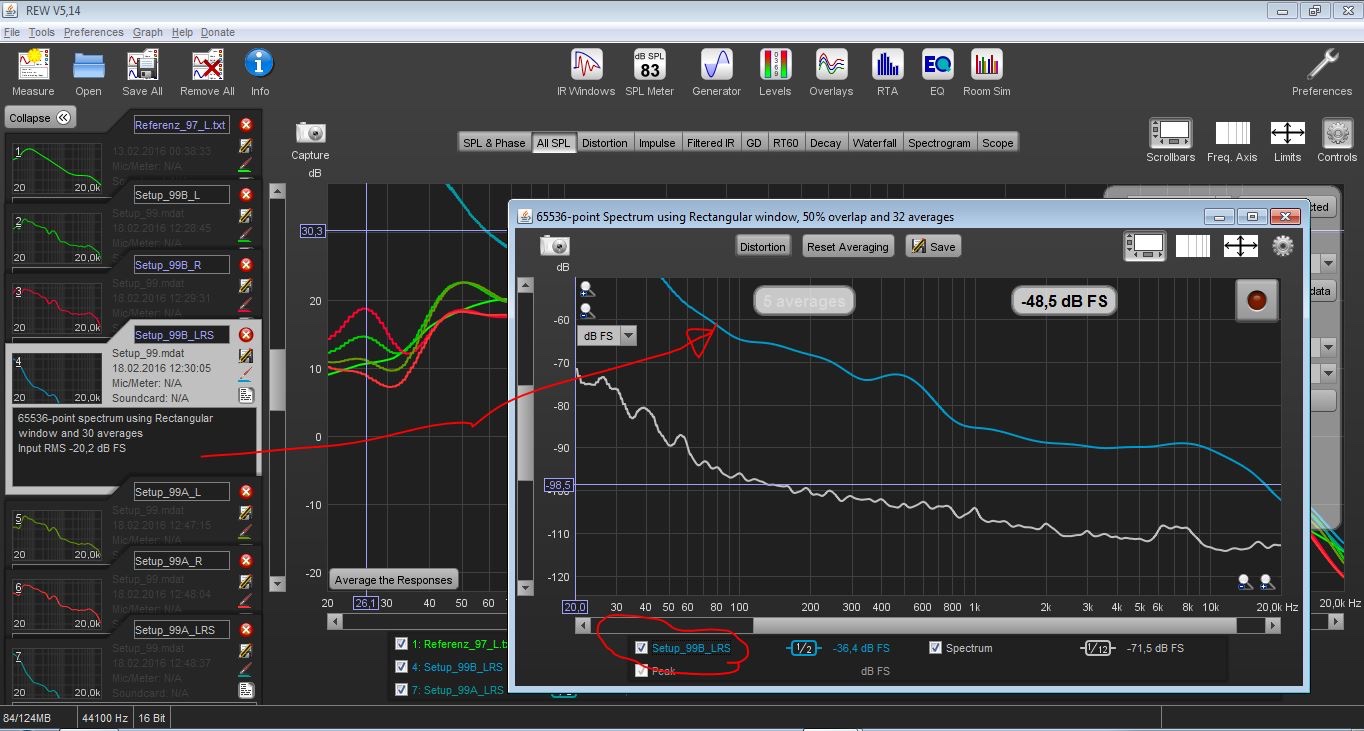1364x731 pixels.
Task: Open the Graph menu
Action: (x=148, y=32)
